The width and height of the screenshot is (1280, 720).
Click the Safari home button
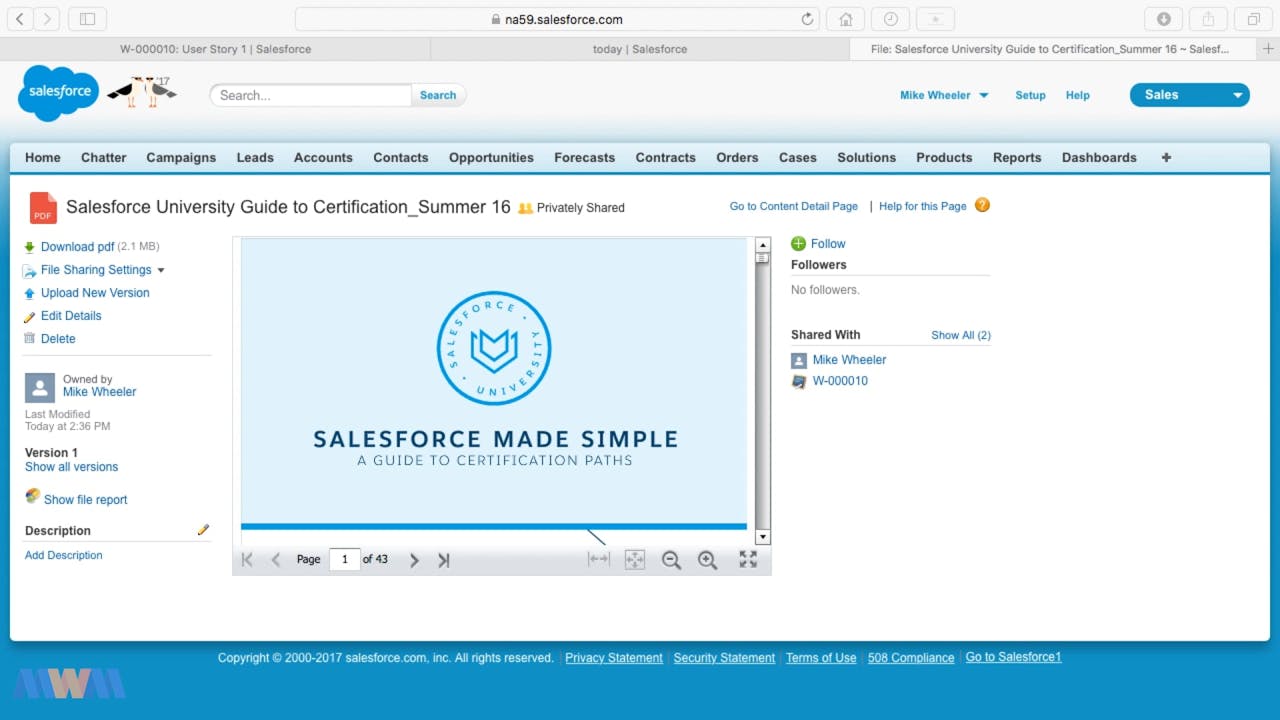click(x=846, y=19)
